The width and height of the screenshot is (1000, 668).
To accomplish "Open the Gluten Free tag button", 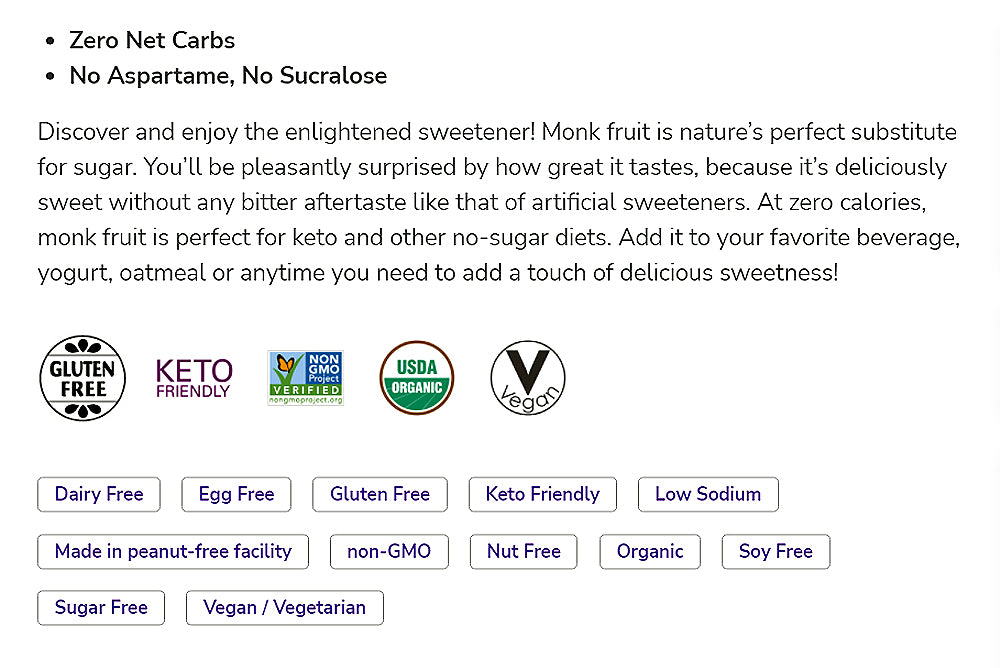I will coord(380,494).
